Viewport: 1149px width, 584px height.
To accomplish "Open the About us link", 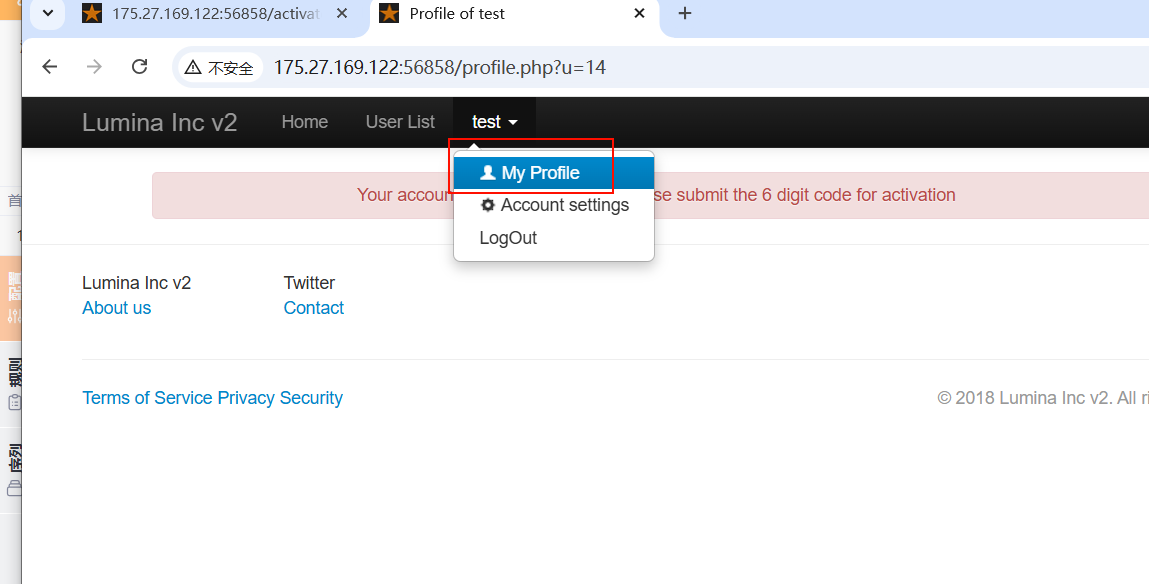I will [116, 308].
